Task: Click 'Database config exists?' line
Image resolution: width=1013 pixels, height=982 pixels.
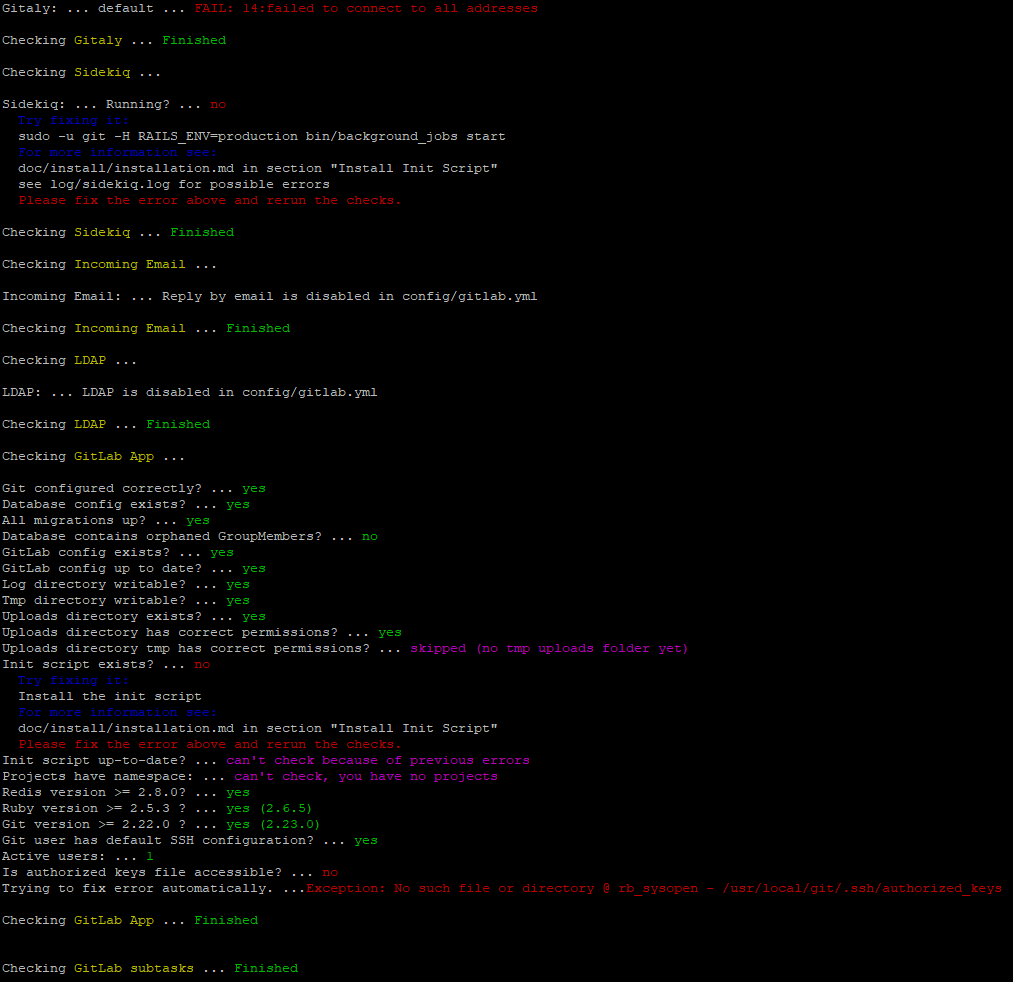Action: click(126, 505)
